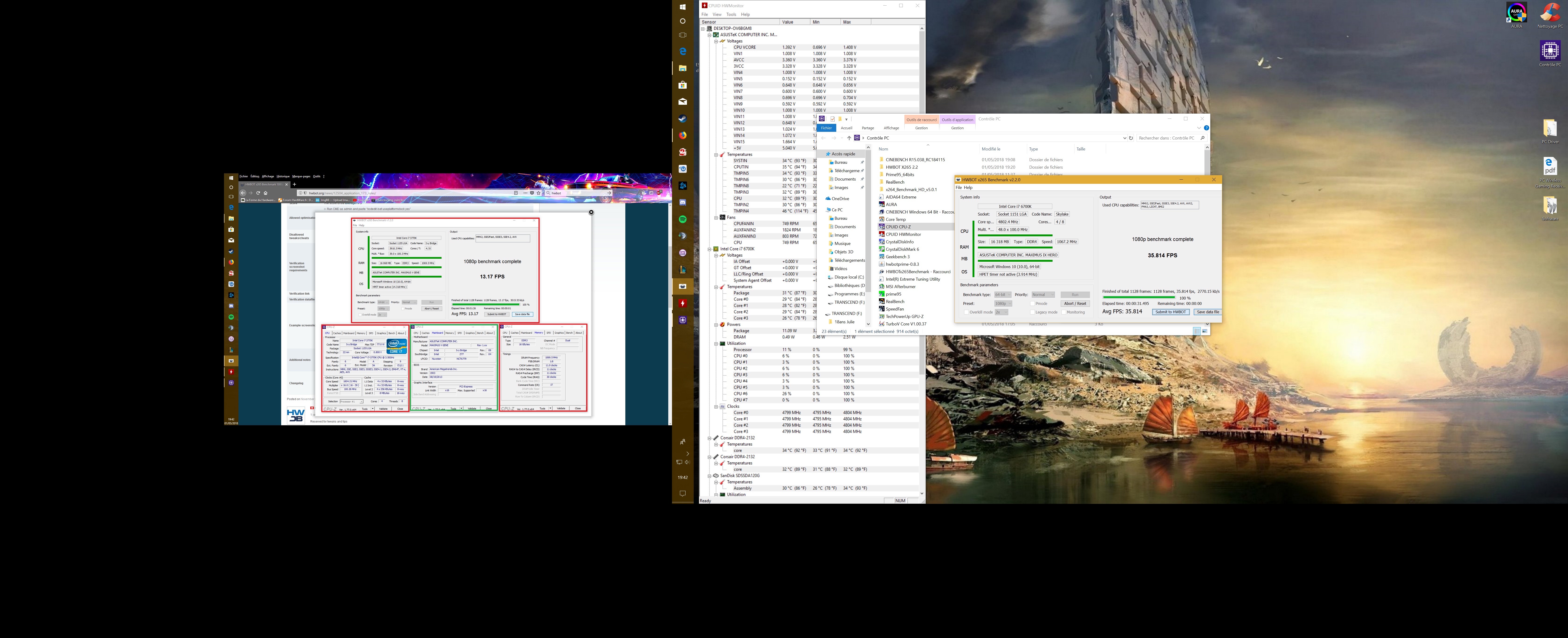Open HWMonitor Tools menu

click(731, 15)
